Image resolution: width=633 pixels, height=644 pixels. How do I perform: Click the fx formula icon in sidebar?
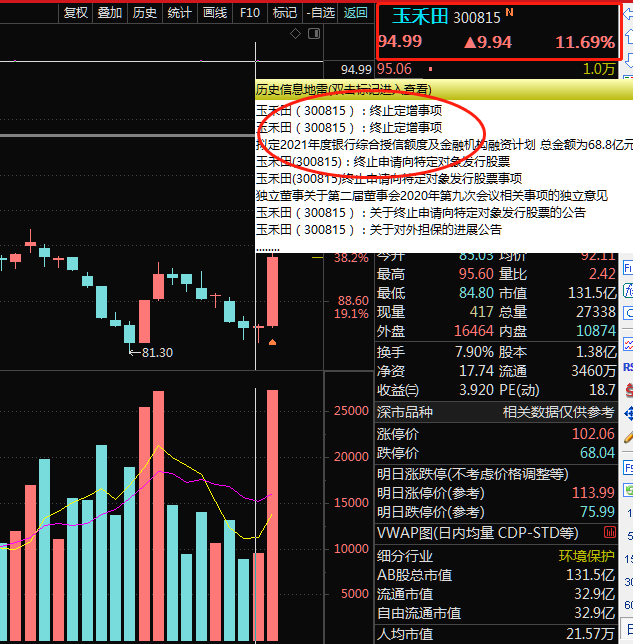(628, 290)
